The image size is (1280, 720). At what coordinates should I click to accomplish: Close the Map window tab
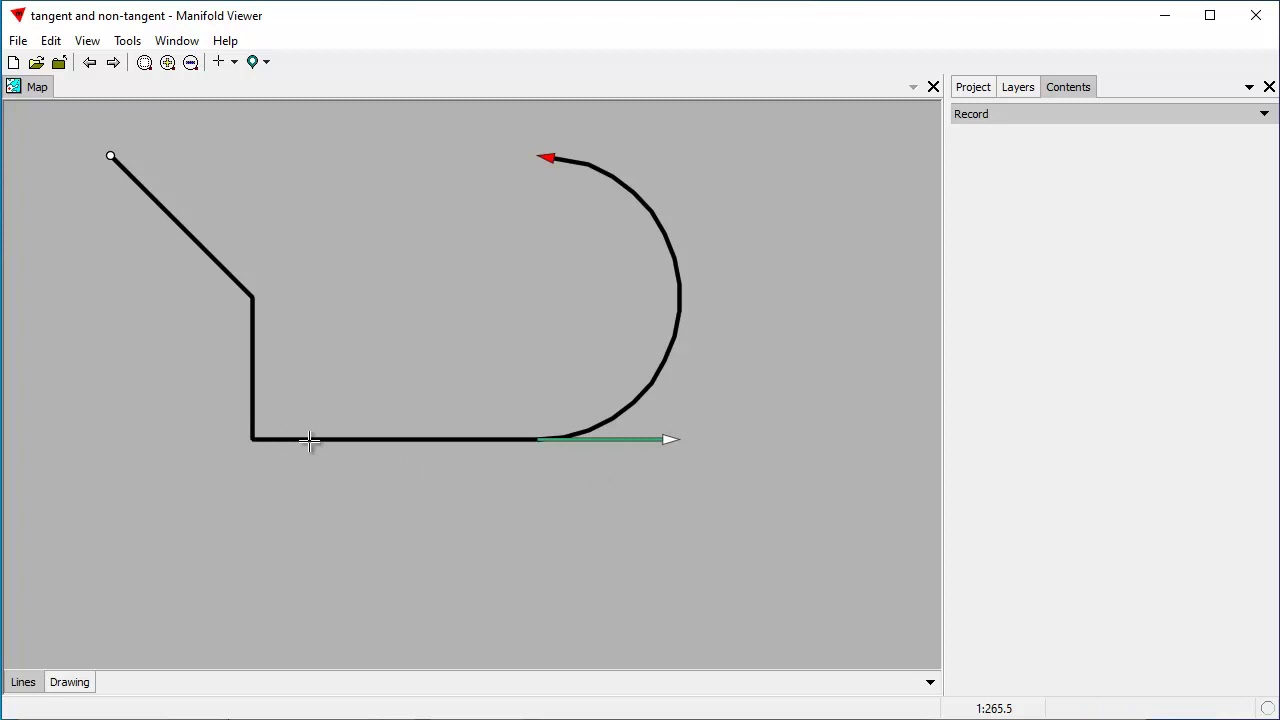933,87
